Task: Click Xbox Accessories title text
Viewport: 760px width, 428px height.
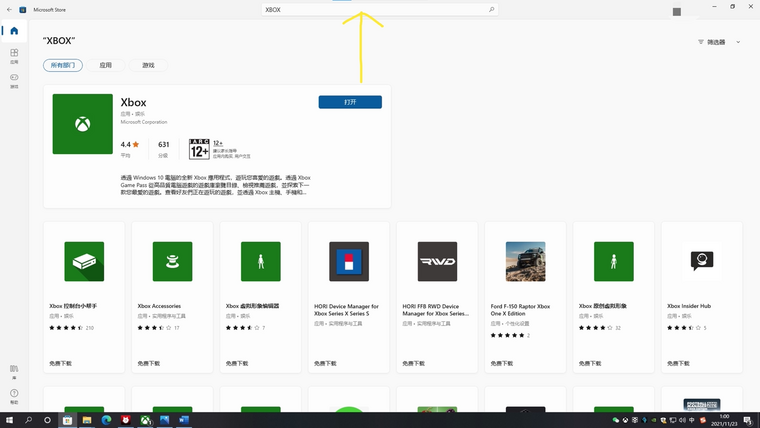Action: click(x=159, y=306)
